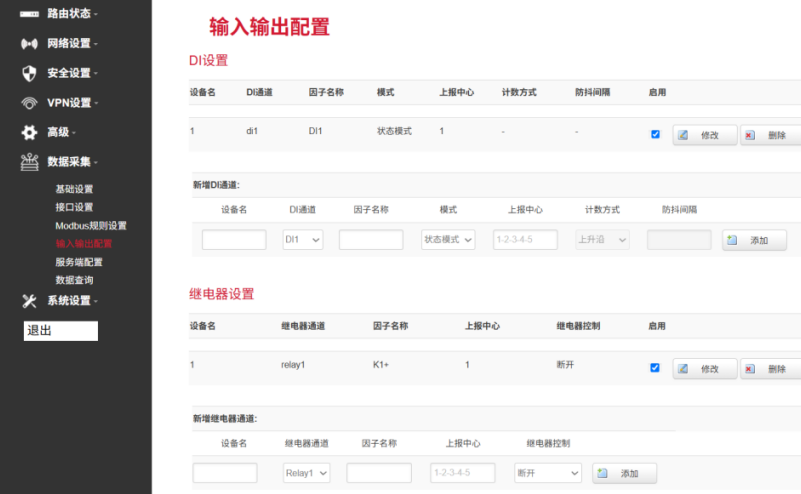Image resolution: width=801 pixels, height=494 pixels.
Task: Click delete red X icon in di1 row
Action: coord(749,135)
